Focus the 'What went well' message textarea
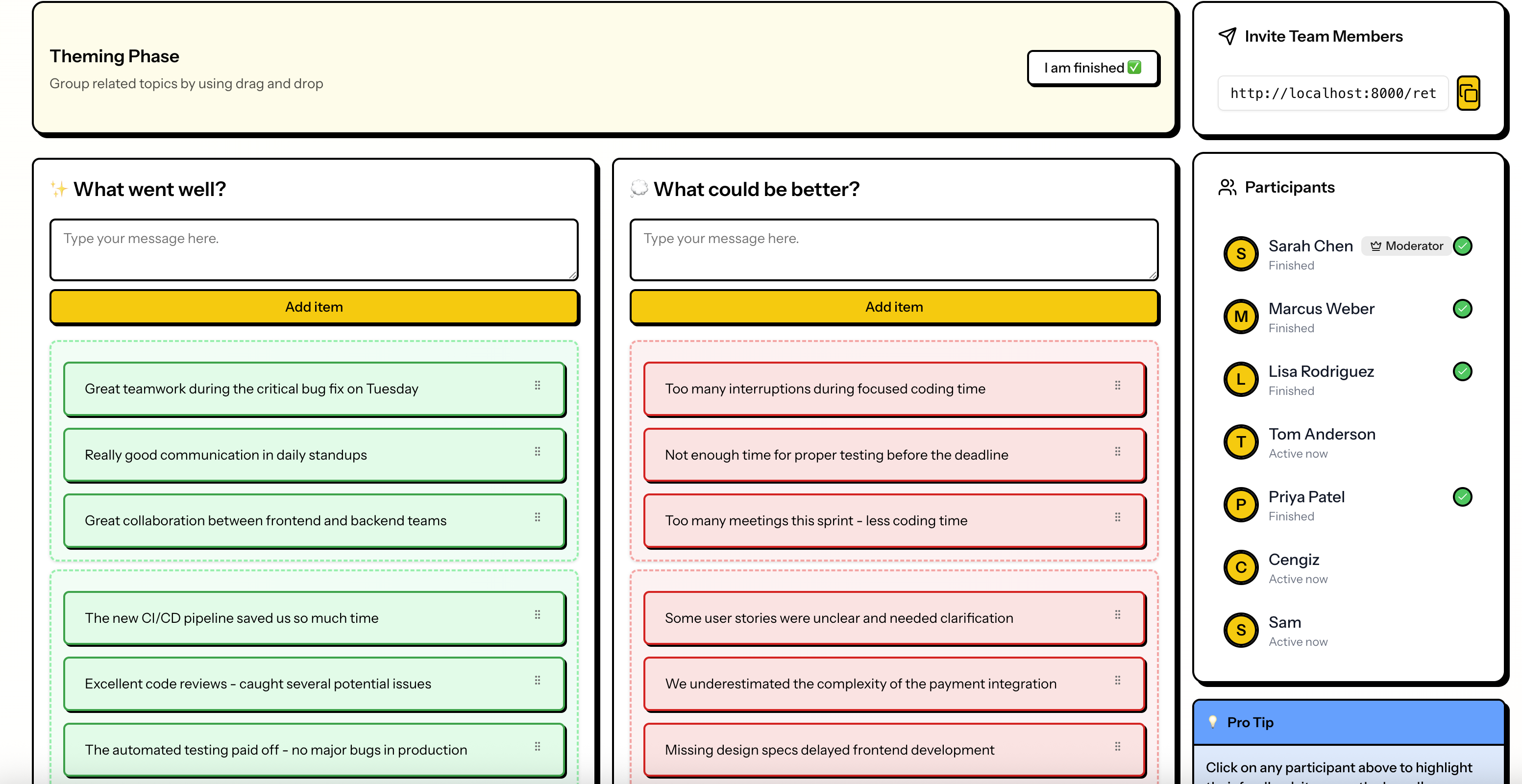This screenshot has width=1522, height=784. pos(314,249)
